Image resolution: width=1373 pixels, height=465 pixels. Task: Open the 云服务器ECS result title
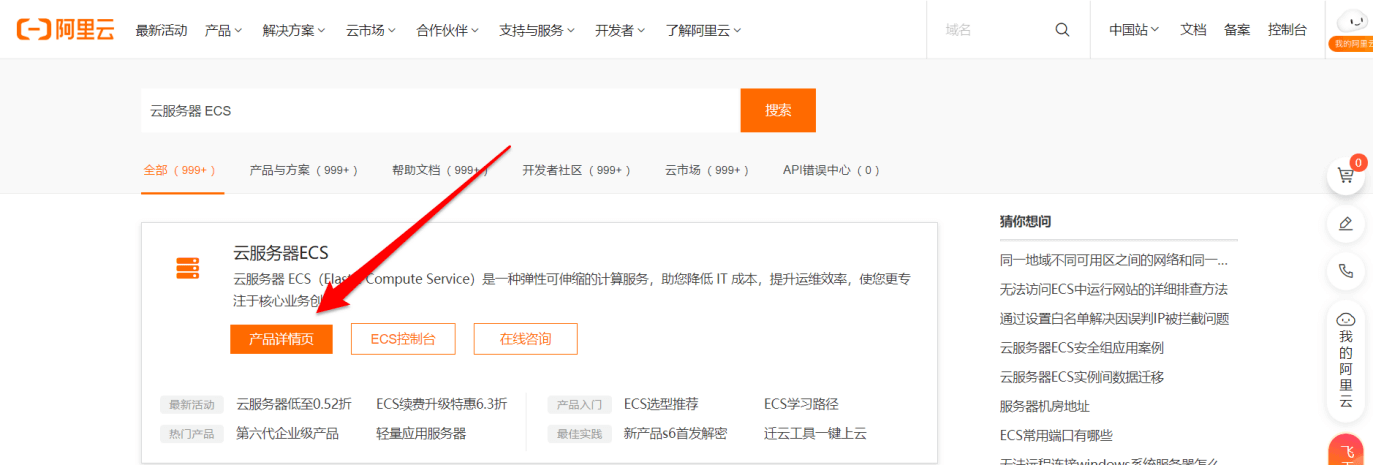(281, 253)
